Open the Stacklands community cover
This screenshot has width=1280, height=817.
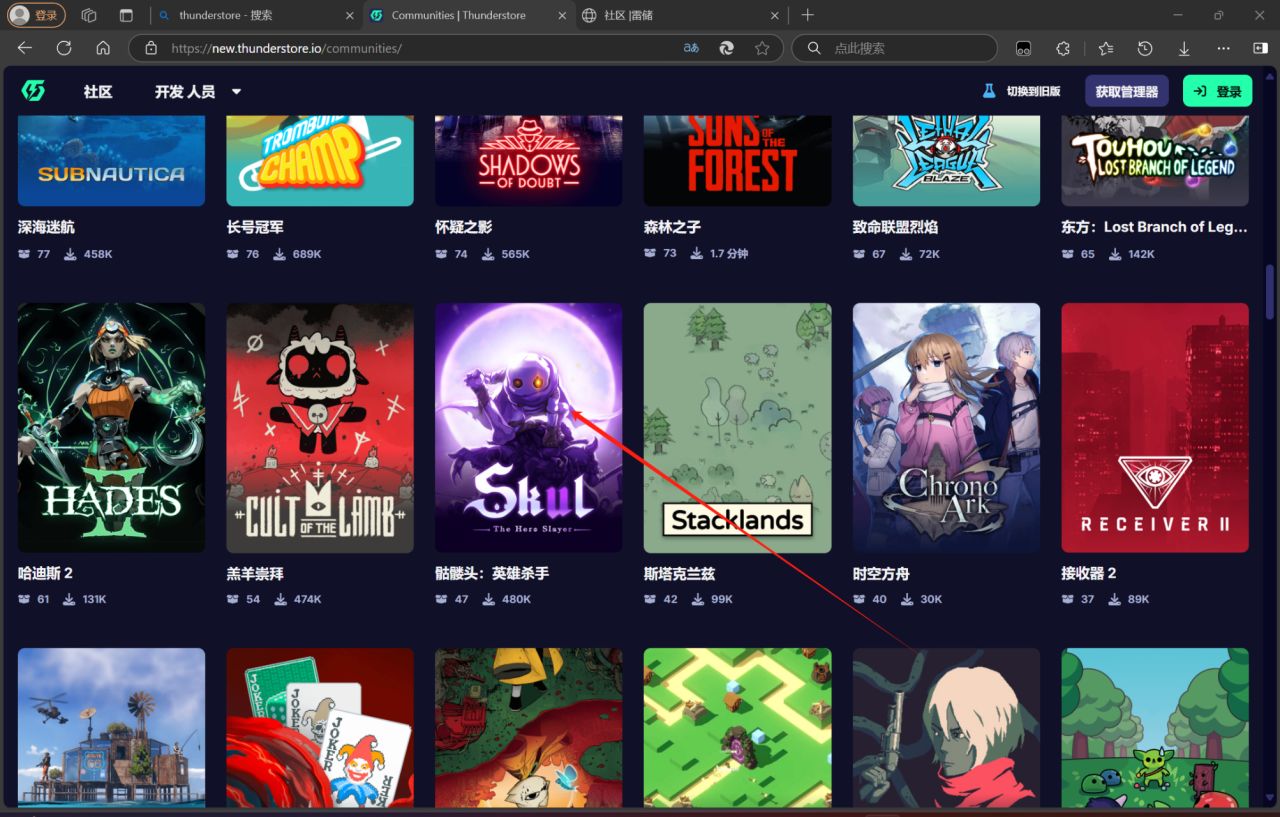[738, 428]
